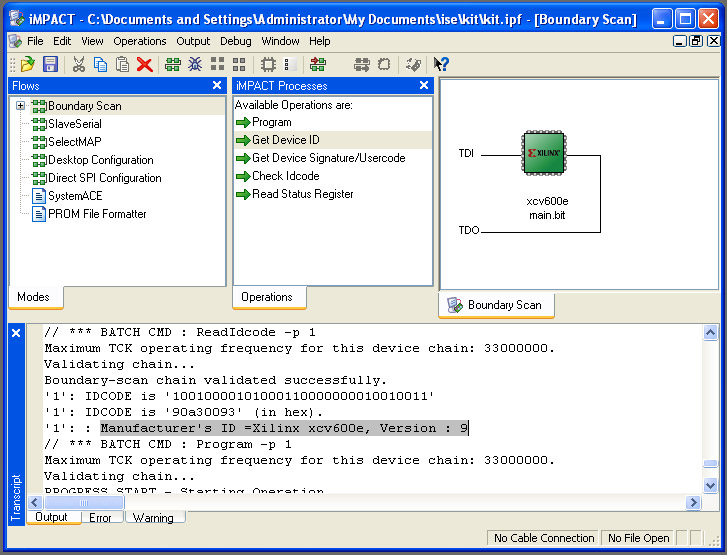The image size is (727, 555).
Task: Click the highlighted Manufacturer's ID transcript line
Action: tap(284, 428)
